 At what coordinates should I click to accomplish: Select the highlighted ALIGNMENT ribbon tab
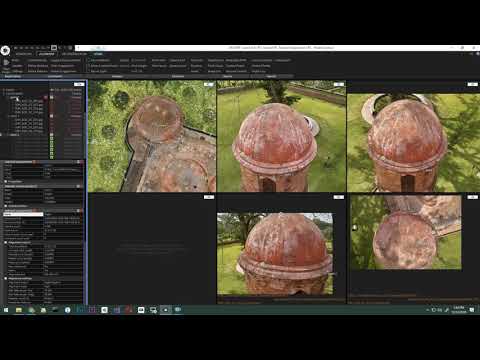click(46, 54)
